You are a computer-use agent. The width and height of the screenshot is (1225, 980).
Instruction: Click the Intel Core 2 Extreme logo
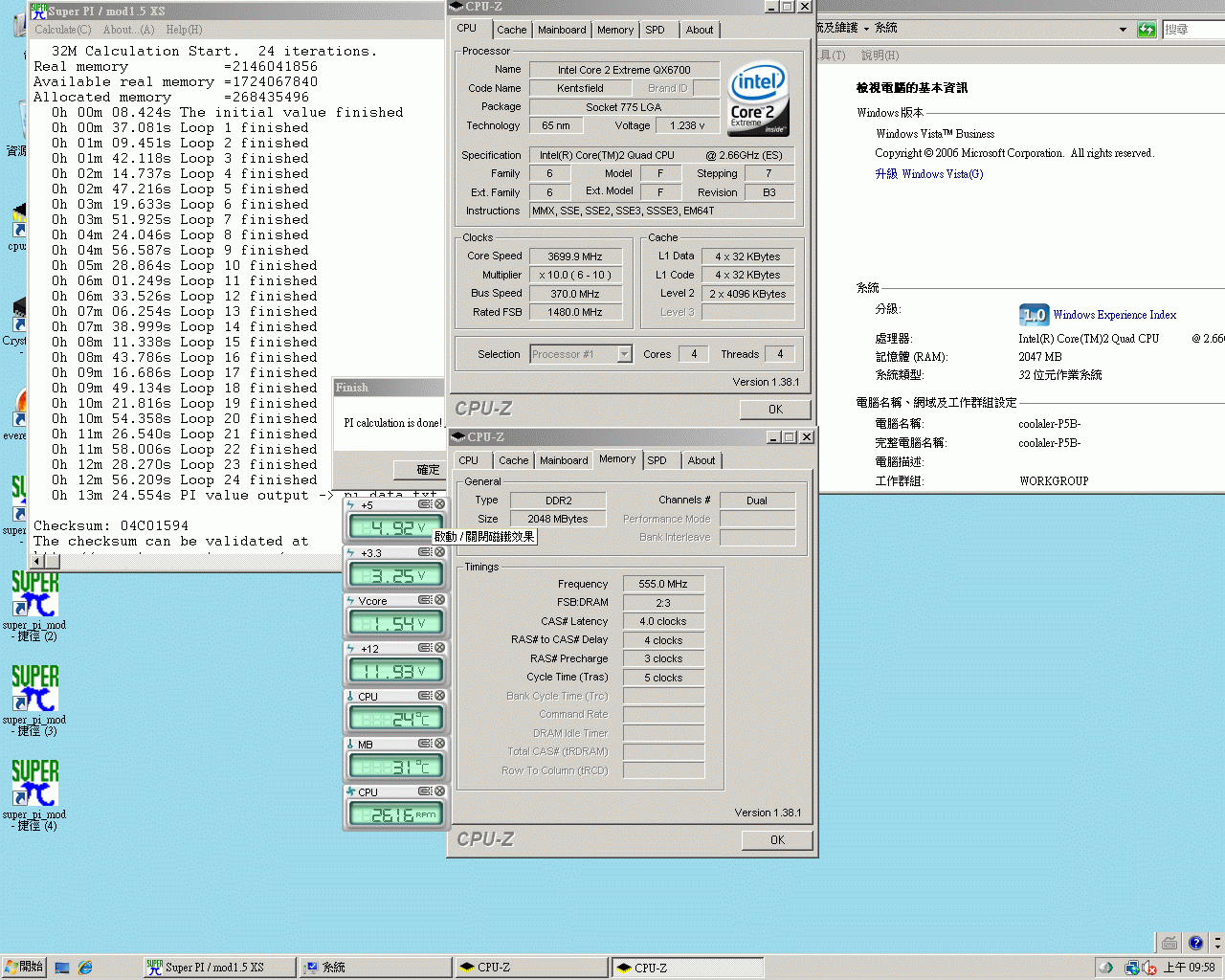pos(758,100)
